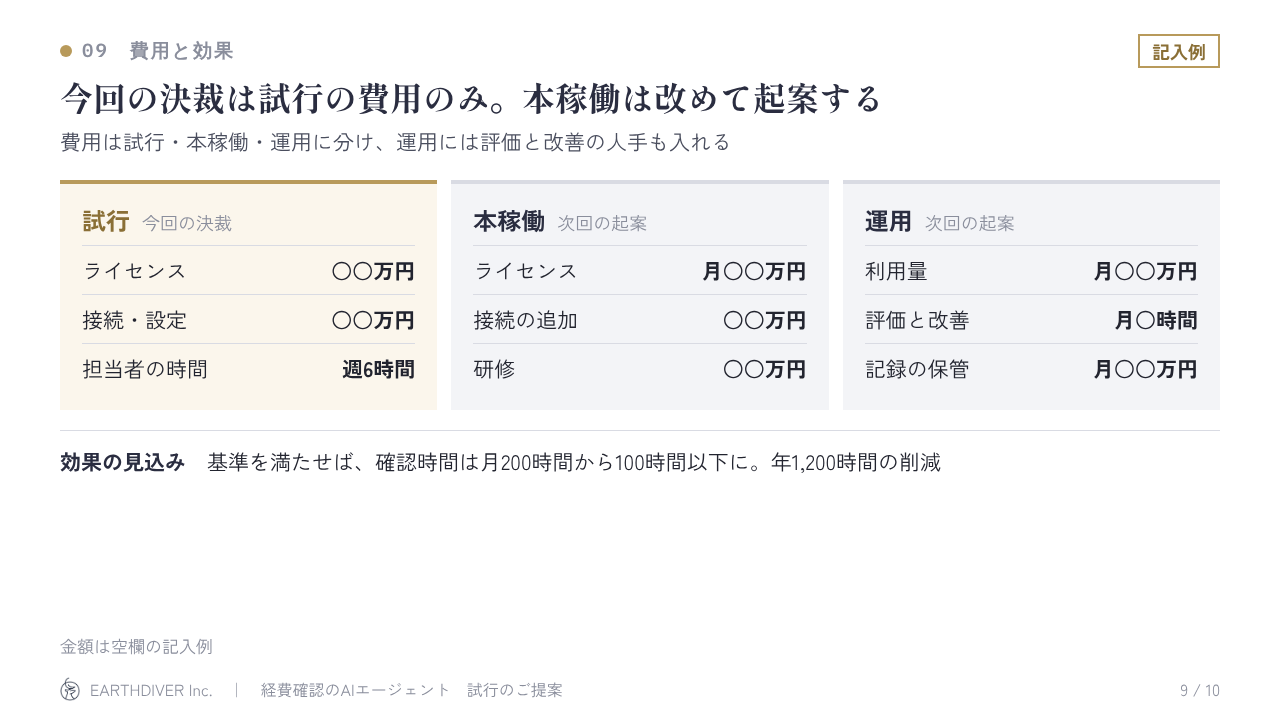Click the 接続の追加 row label
1280x720 pixels.
click(x=525, y=320)
